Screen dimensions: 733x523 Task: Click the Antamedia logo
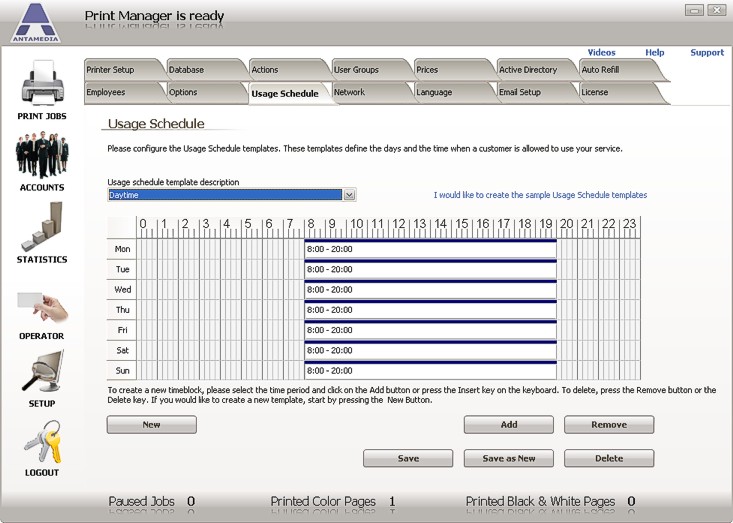[x=36, y=22]
